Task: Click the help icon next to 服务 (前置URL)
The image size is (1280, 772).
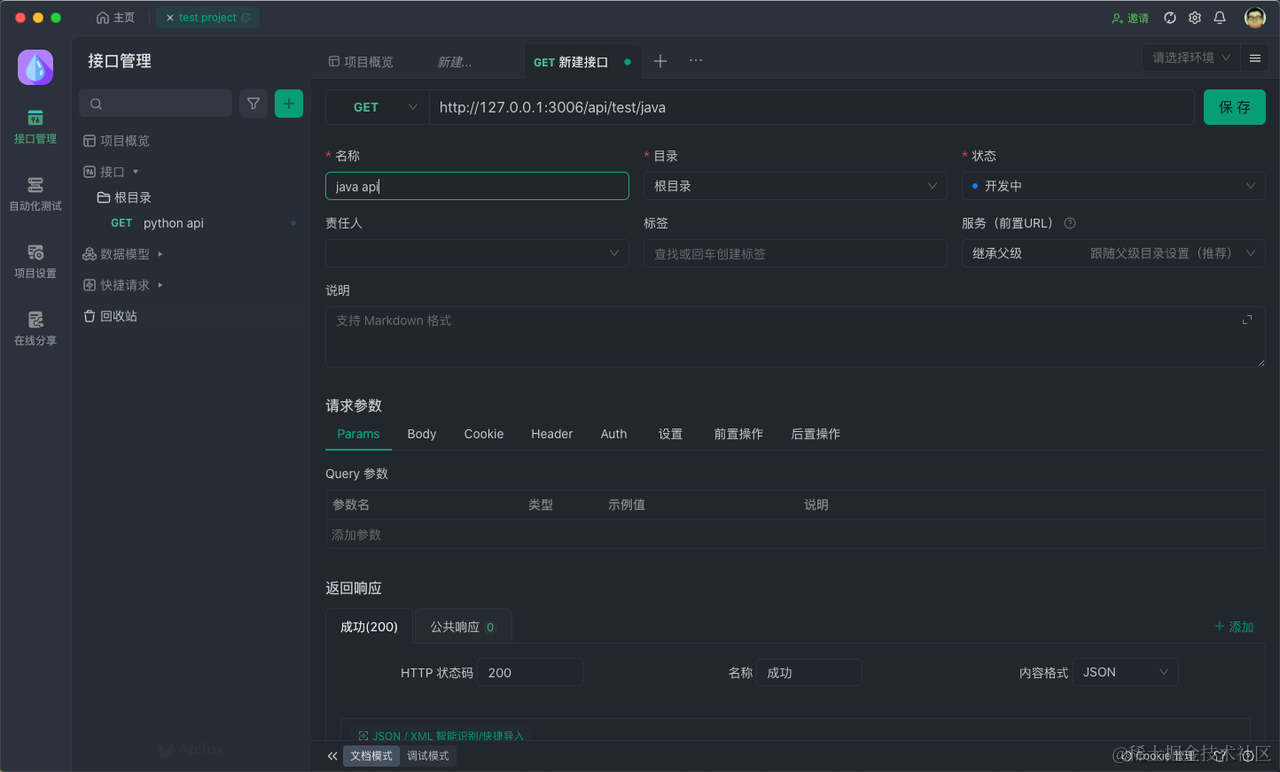Action: coord(1070,224)
